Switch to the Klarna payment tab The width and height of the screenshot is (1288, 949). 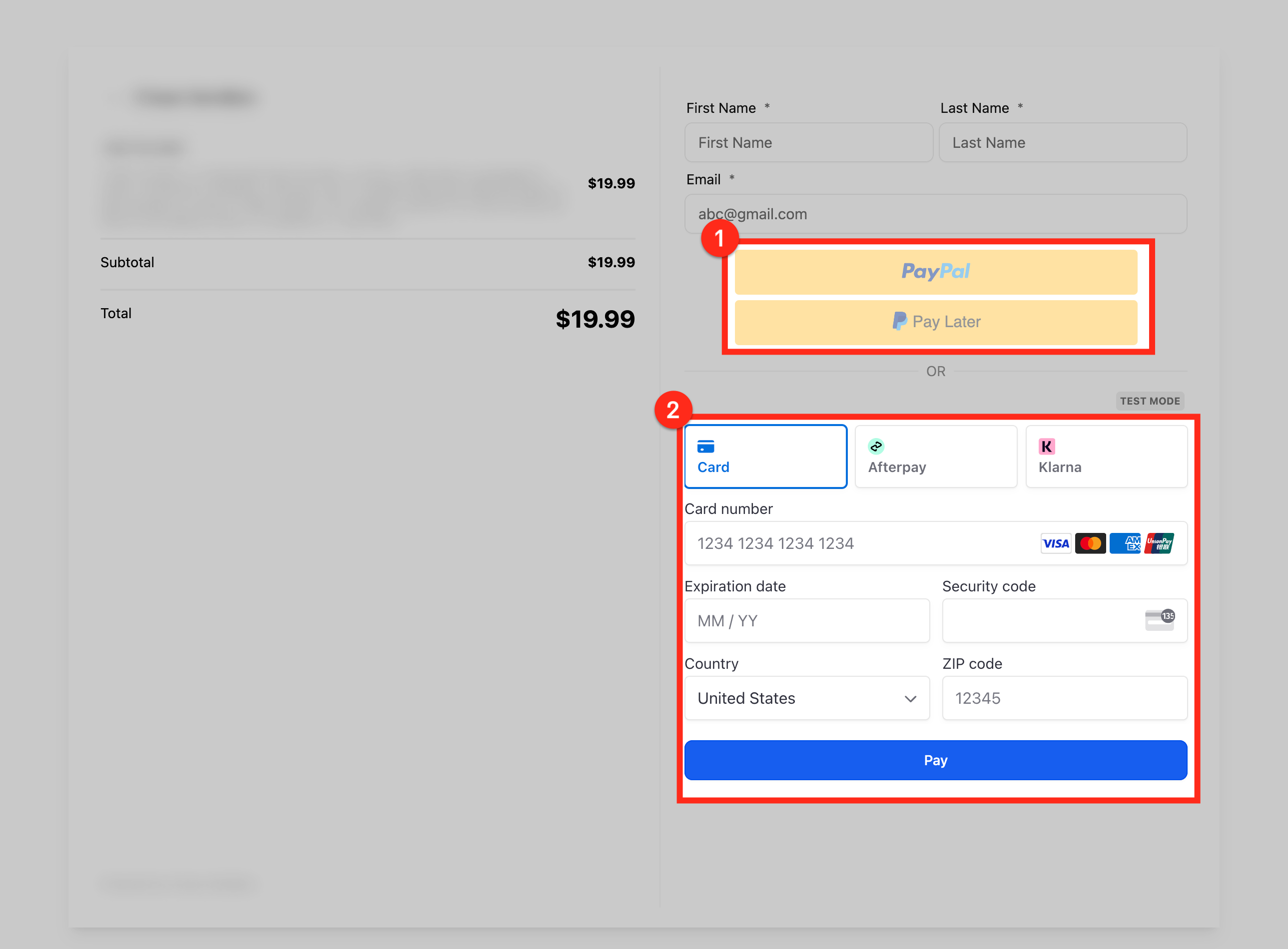point(1106,457)
